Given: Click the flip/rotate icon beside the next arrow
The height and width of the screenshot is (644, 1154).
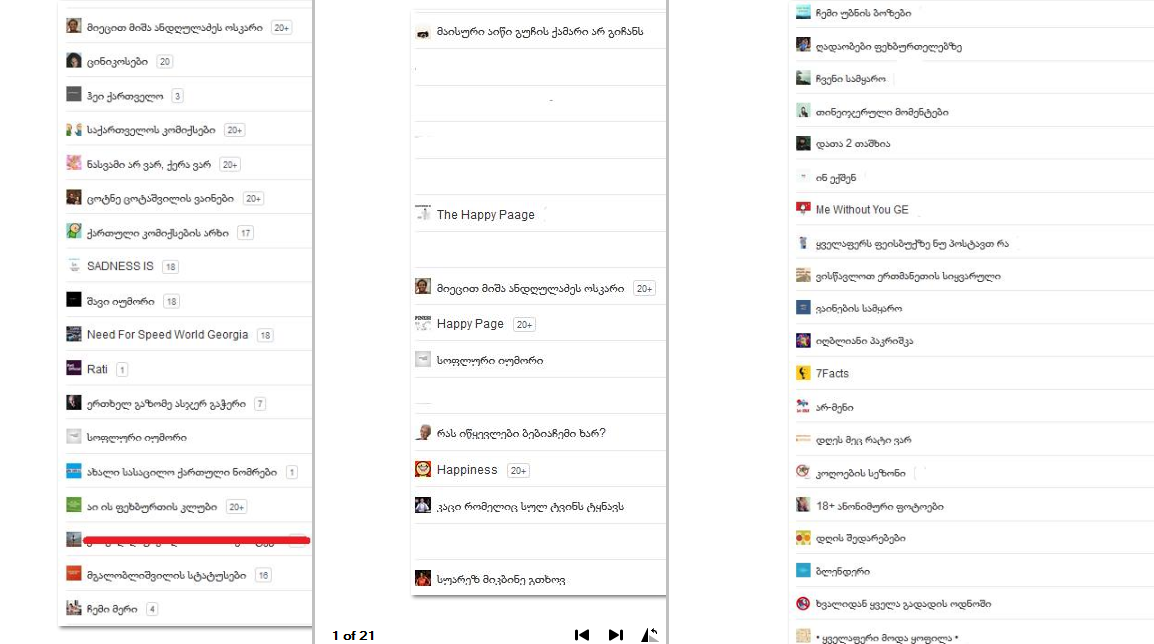Looking at the screenshot, I should pyautogui.click(x=649, y=634).
